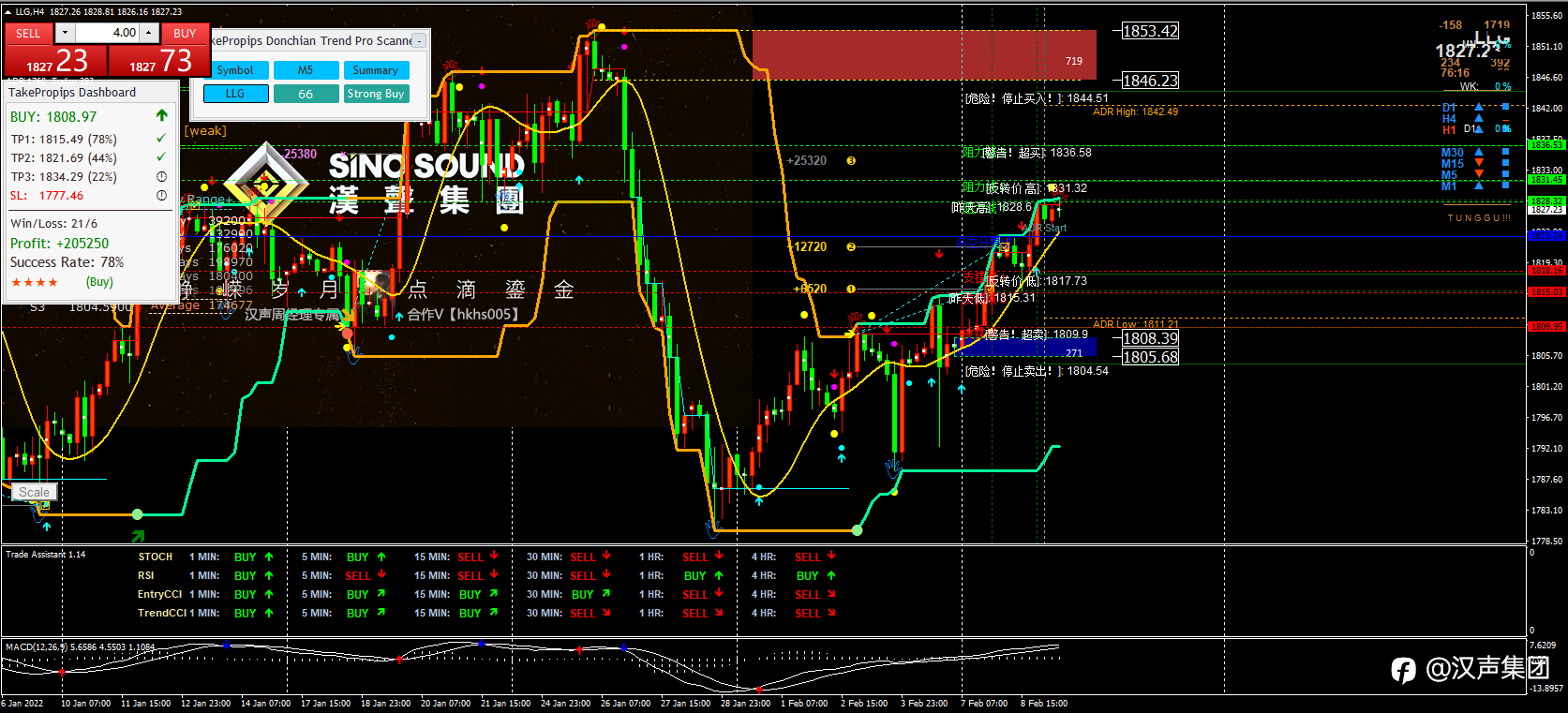Viewport: 1568px width, 713px height.
Task: Click the M5 timeframe header in scanner
Action: click(306, 70)
